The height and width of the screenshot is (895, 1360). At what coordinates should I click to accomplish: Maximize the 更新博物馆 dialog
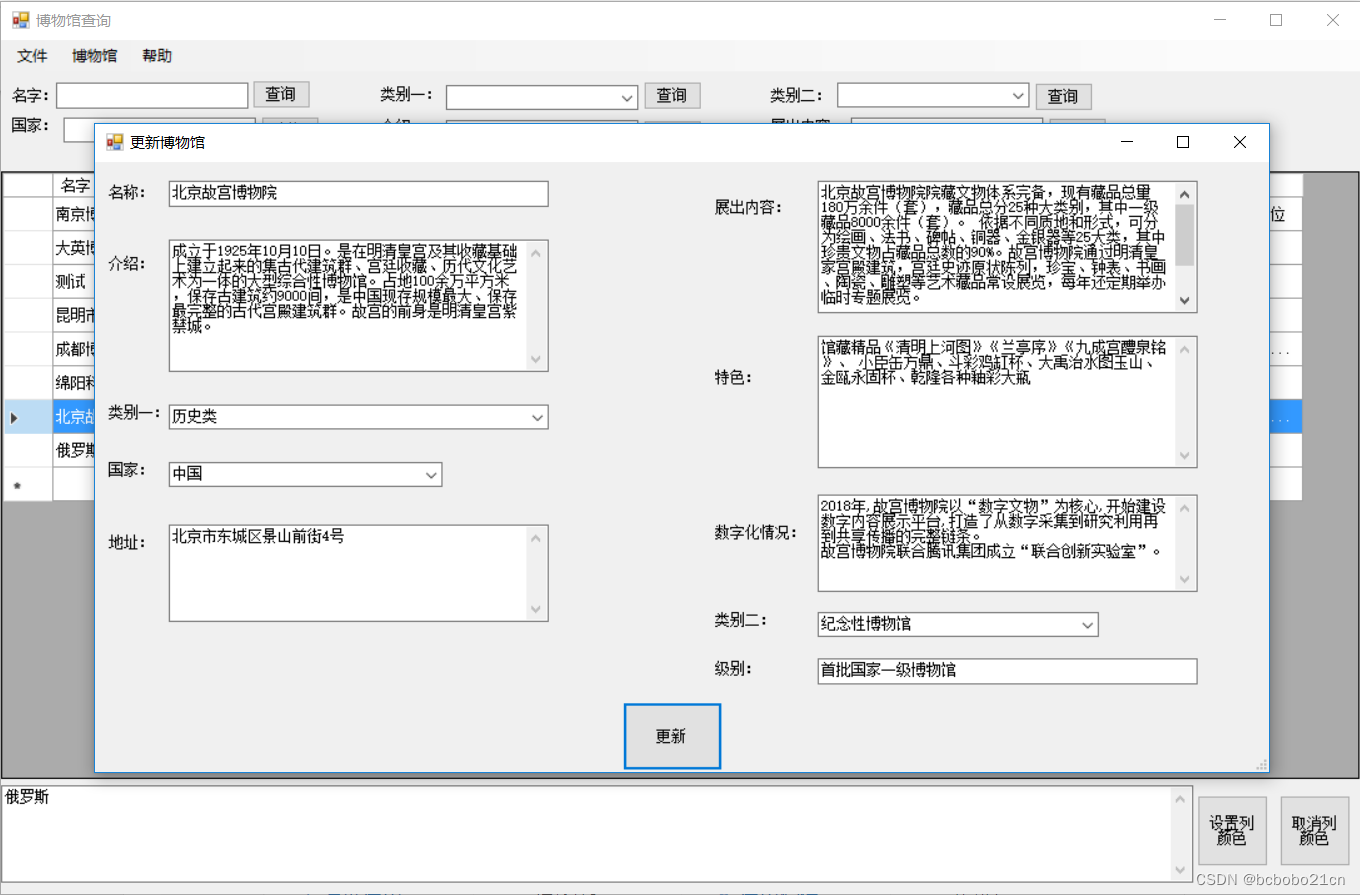pos(1183,142)
